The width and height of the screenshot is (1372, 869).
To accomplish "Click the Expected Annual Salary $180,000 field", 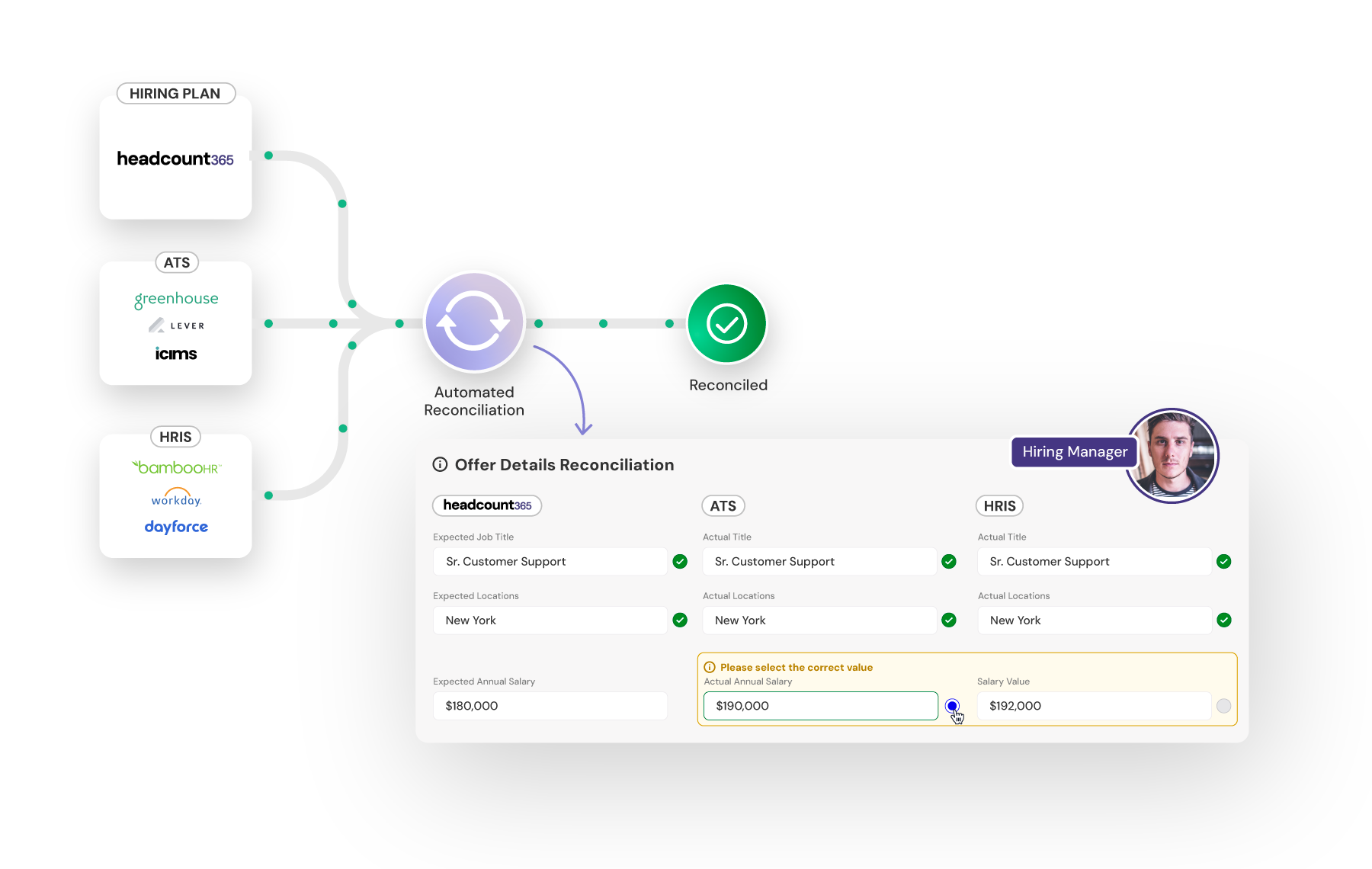I will 550,706.
